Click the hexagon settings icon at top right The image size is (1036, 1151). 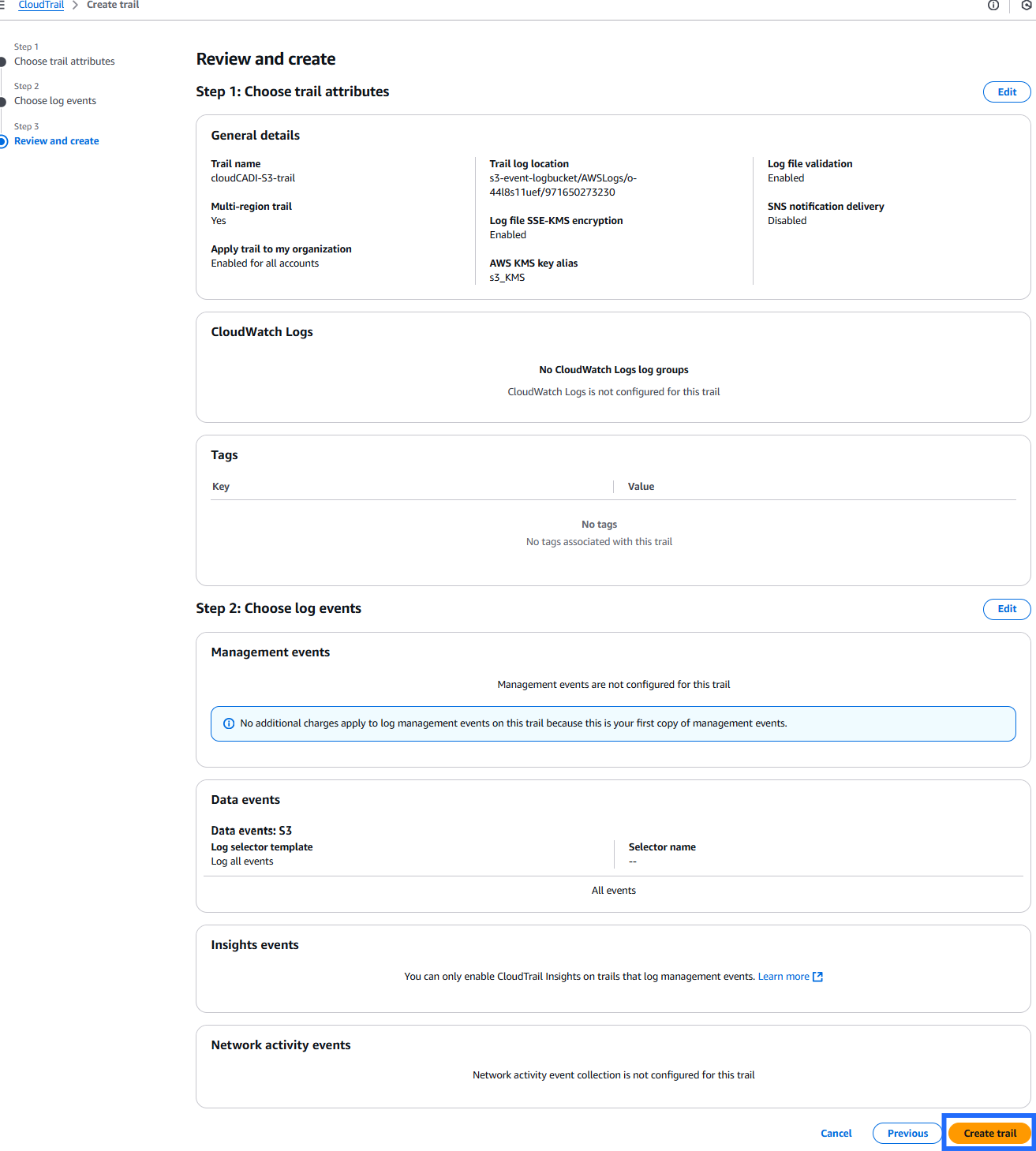(x=1027, y=6)
